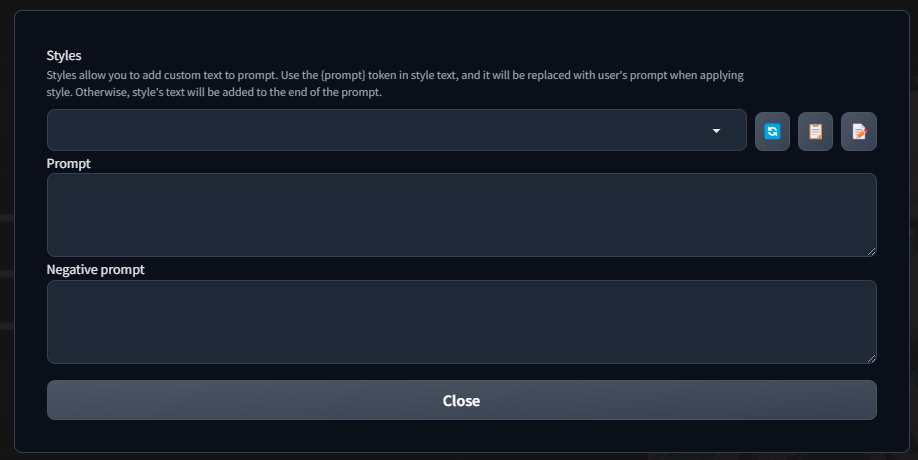Focus the Prompt text area
The height and width of the screenshot is (460, 918).
point(461,215)
